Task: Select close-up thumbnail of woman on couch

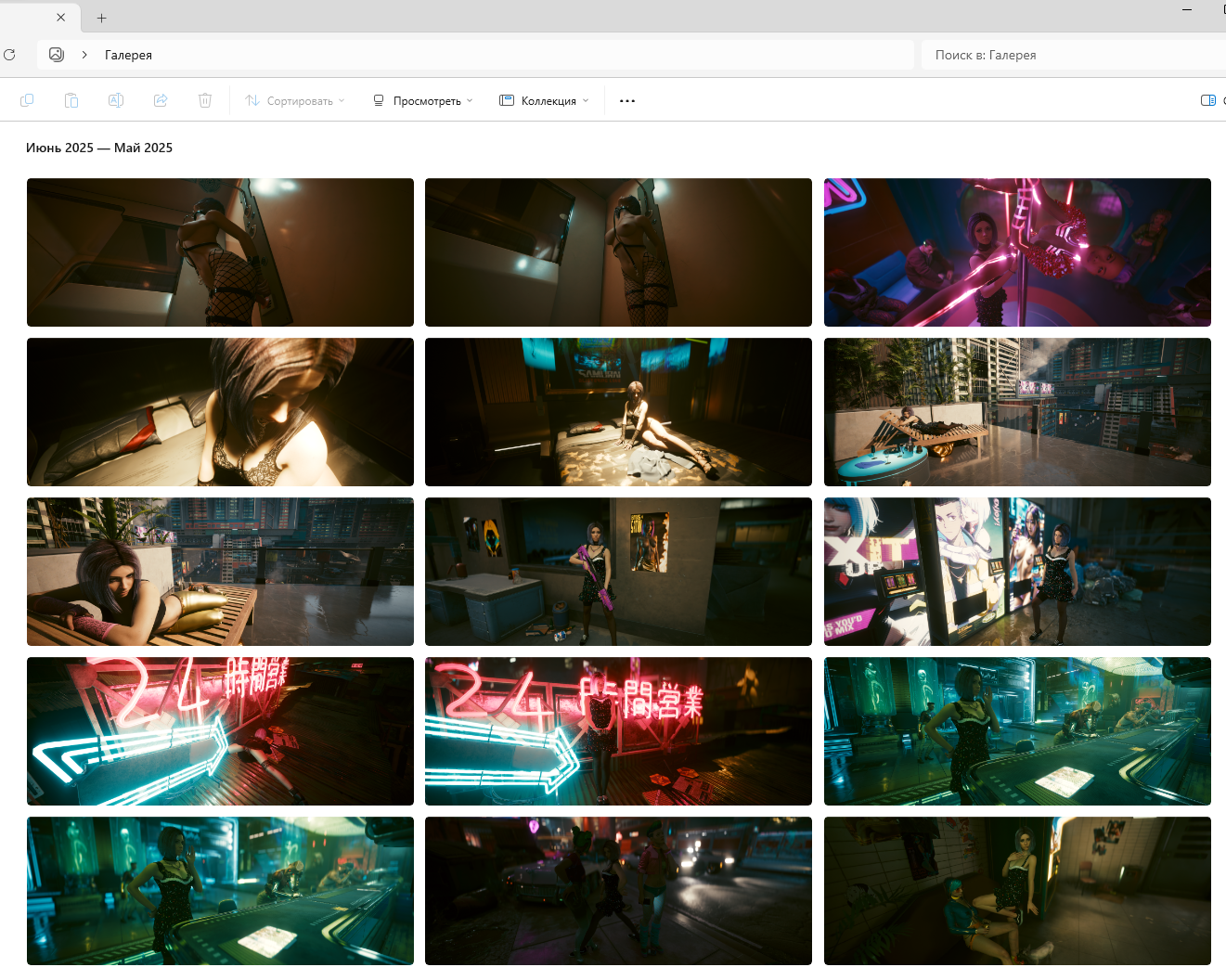Action: (x=220, y=412)
